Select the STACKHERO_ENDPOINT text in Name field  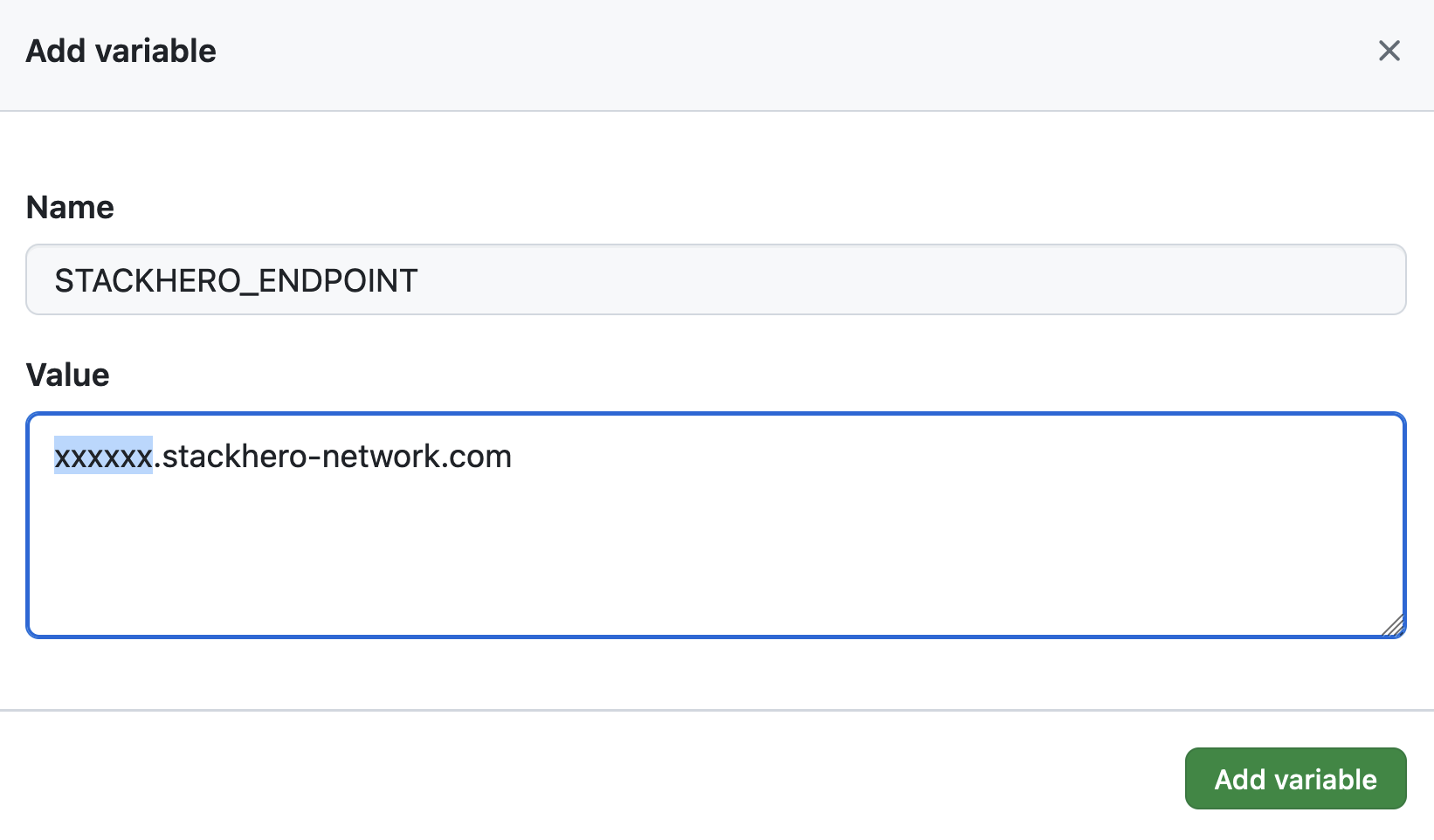(234, 280)
